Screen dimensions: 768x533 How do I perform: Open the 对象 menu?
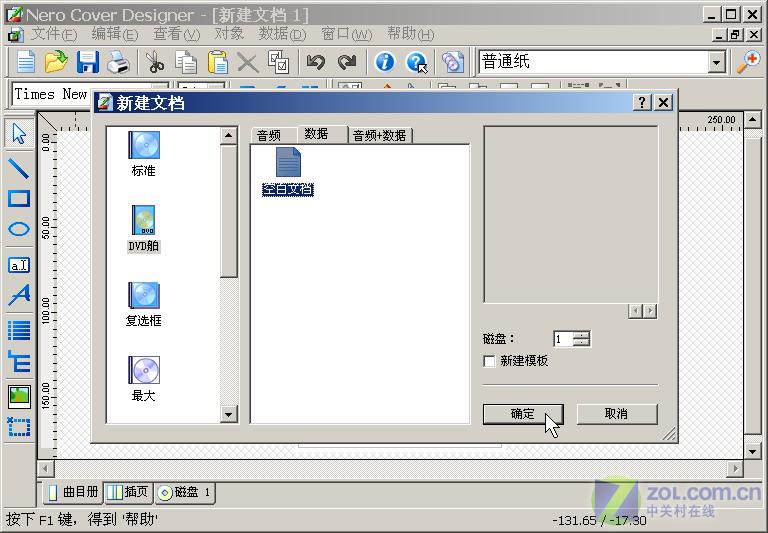[x=229, y=34]
